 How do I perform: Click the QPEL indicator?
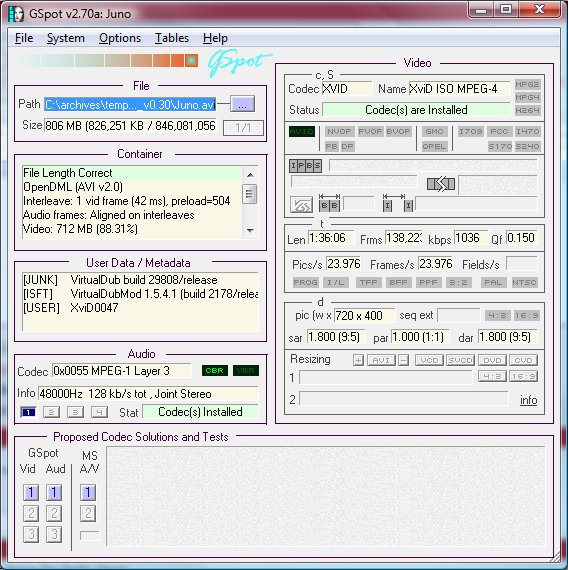434,146
